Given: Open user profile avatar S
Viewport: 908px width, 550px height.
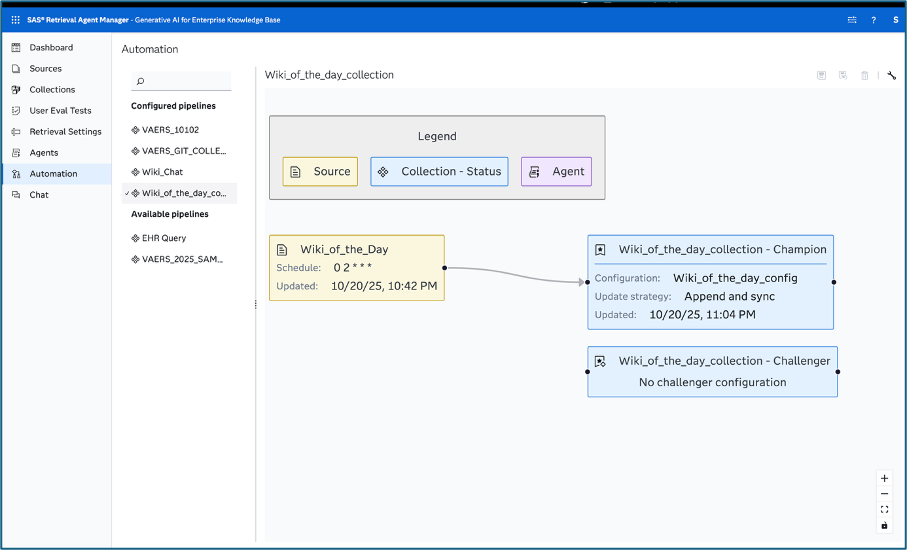Looking at the screenshot, I should click(895, 20).
